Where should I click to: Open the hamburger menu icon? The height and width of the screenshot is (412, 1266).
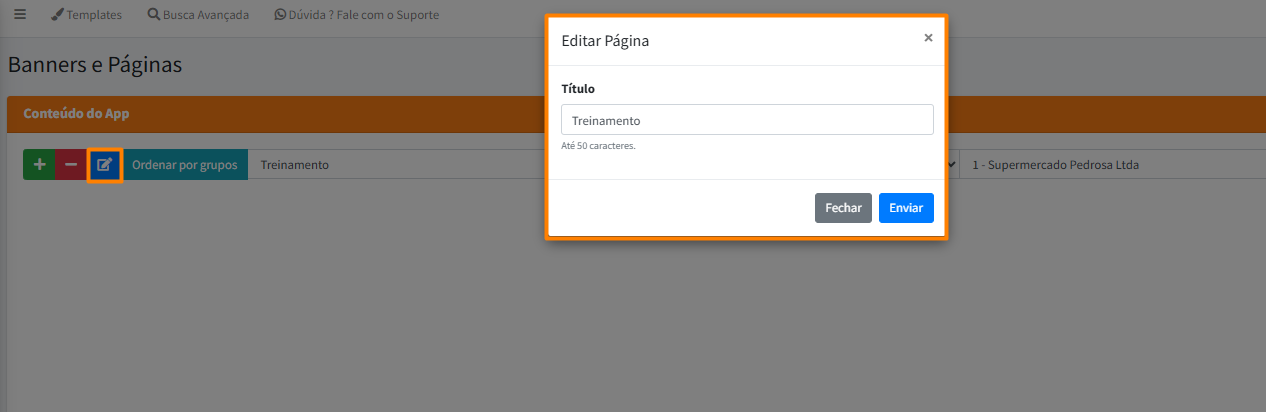point(20,15)
